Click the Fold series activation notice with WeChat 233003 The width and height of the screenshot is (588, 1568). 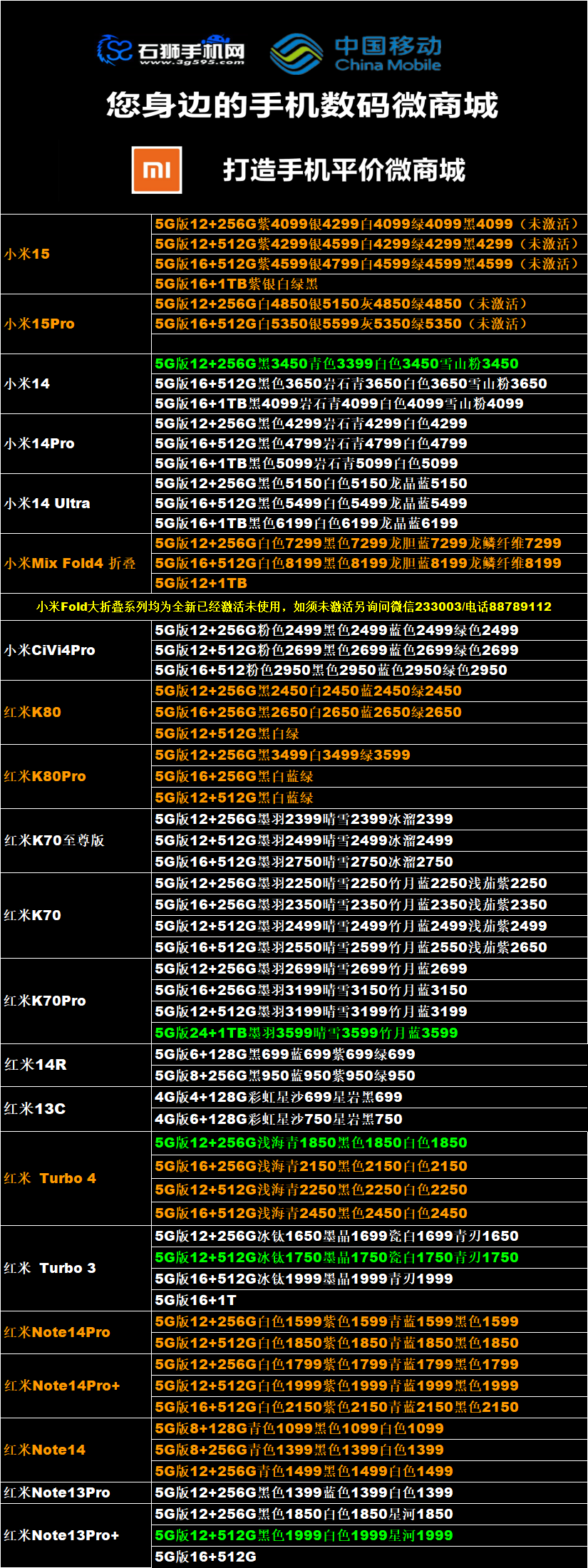pos(294,607)
